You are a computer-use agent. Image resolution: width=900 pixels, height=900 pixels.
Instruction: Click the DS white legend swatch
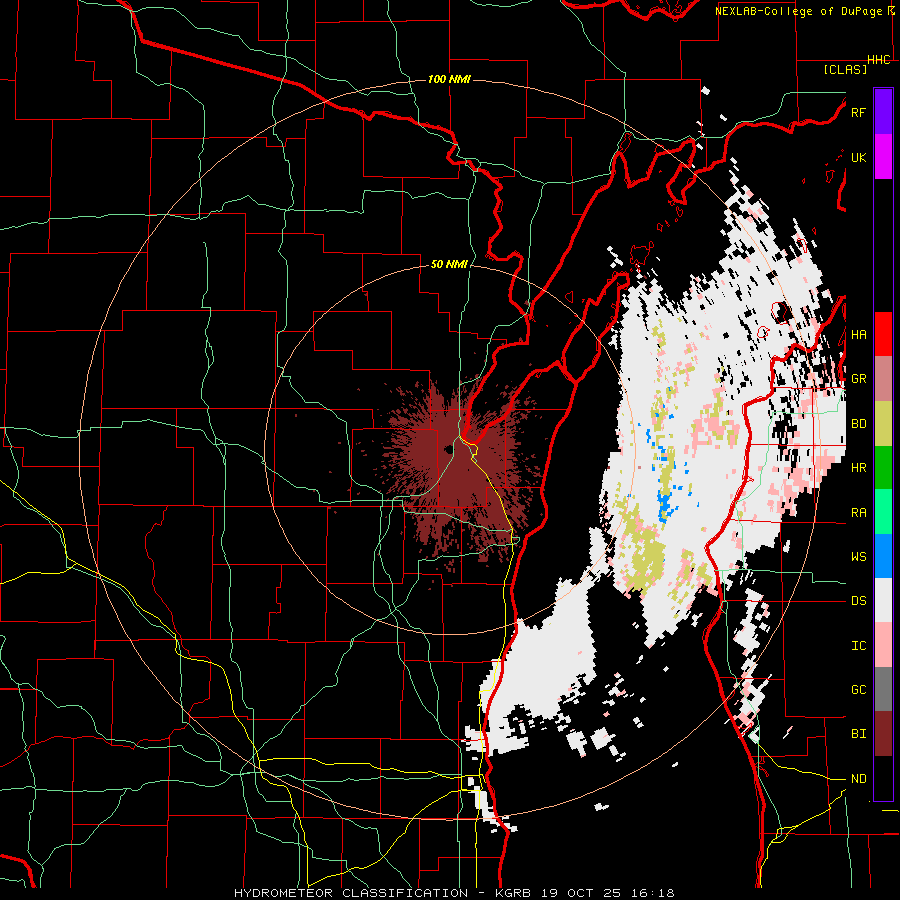click(x=883, y=600)
